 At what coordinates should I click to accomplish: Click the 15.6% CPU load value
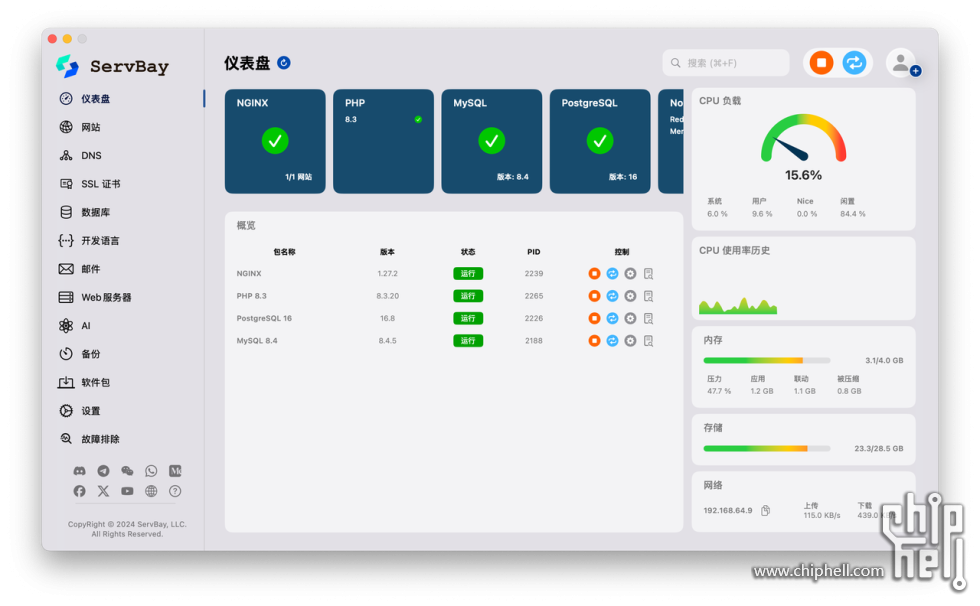point(804,176)
